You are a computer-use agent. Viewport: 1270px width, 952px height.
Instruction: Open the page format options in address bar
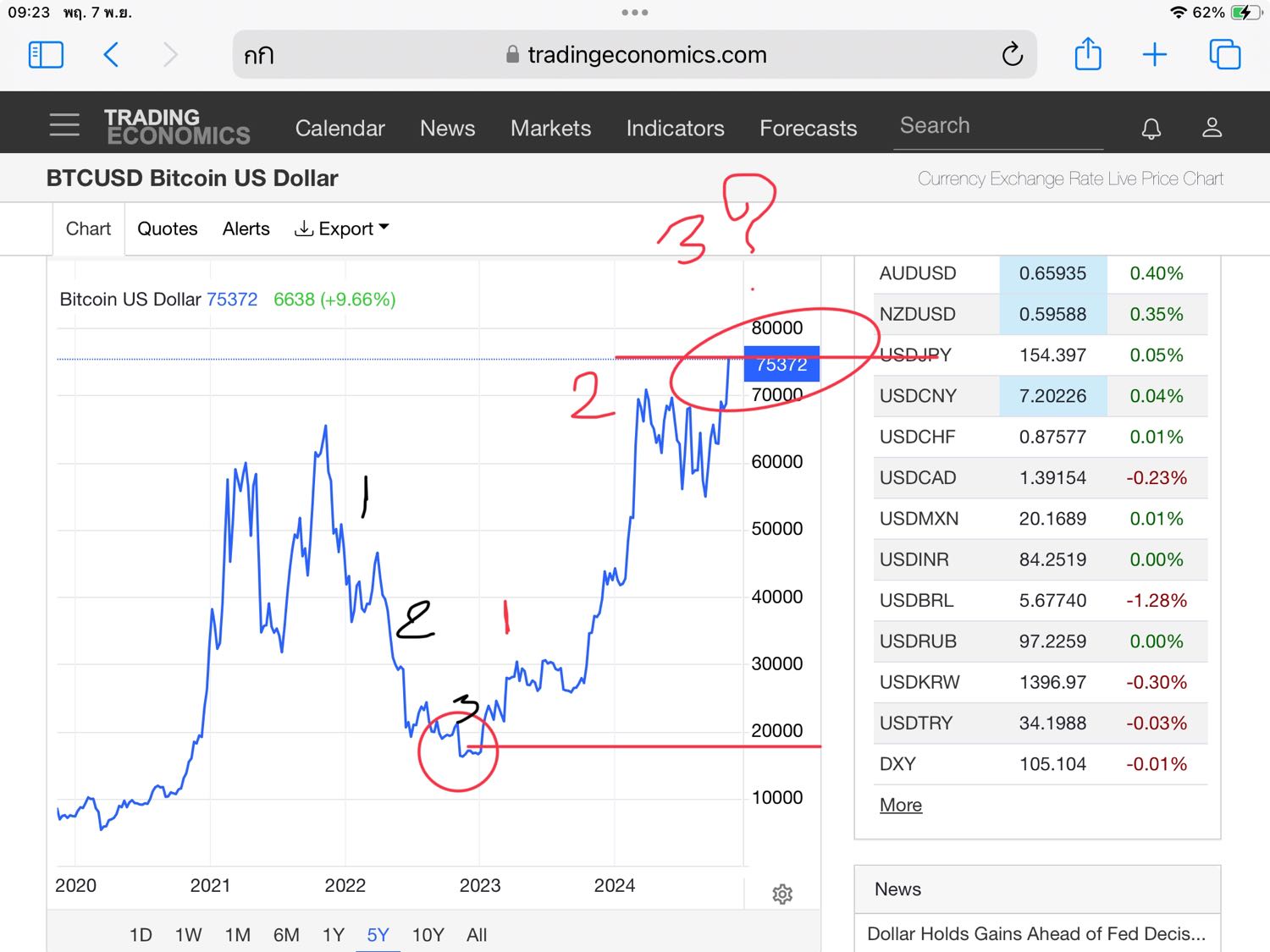[x=259, y=56]
